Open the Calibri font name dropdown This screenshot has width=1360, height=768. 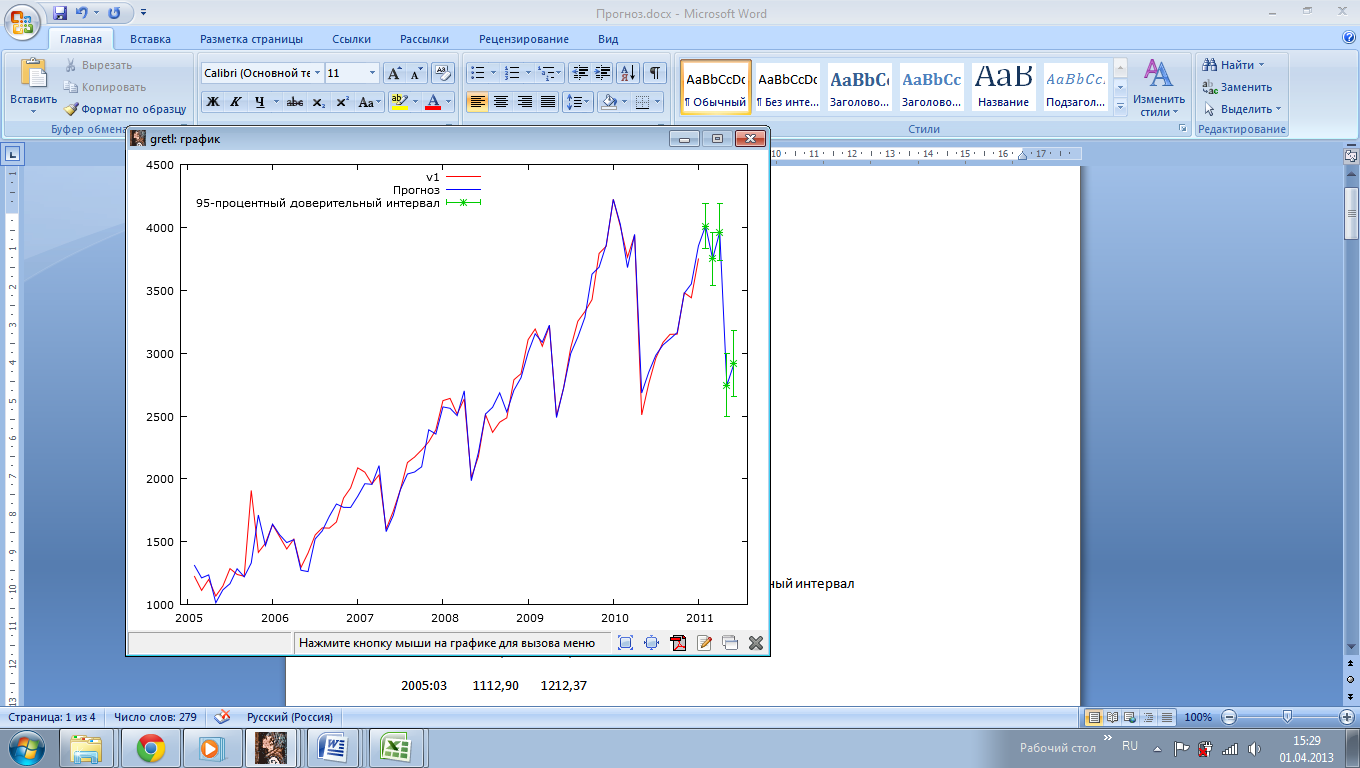click(317, 73)
